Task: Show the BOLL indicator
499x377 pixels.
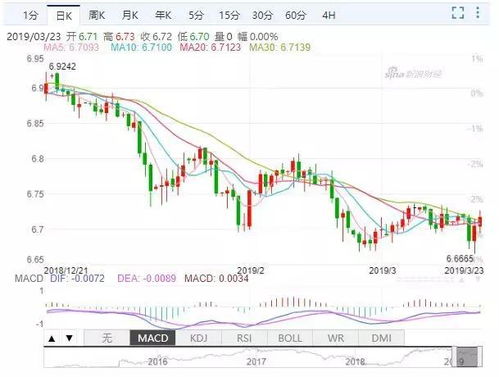Action: (290, 338)
